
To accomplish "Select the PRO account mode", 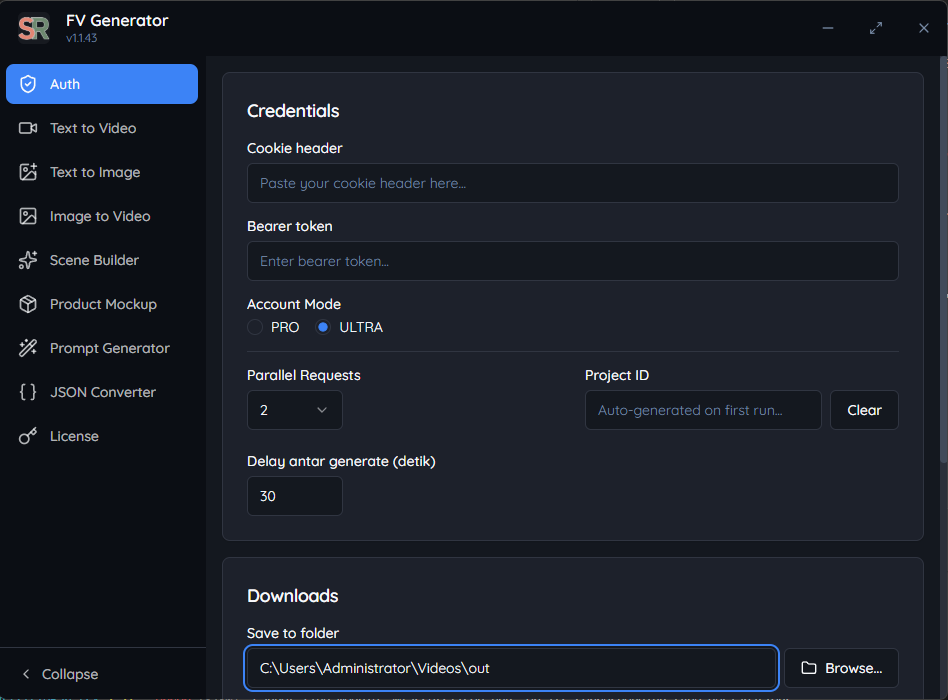I will point(255,327).
